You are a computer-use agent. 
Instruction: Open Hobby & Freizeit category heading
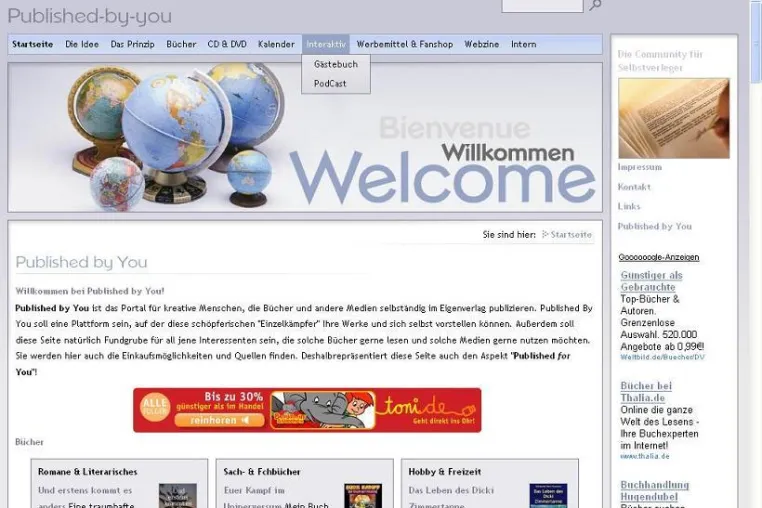[x=445, y=472]
